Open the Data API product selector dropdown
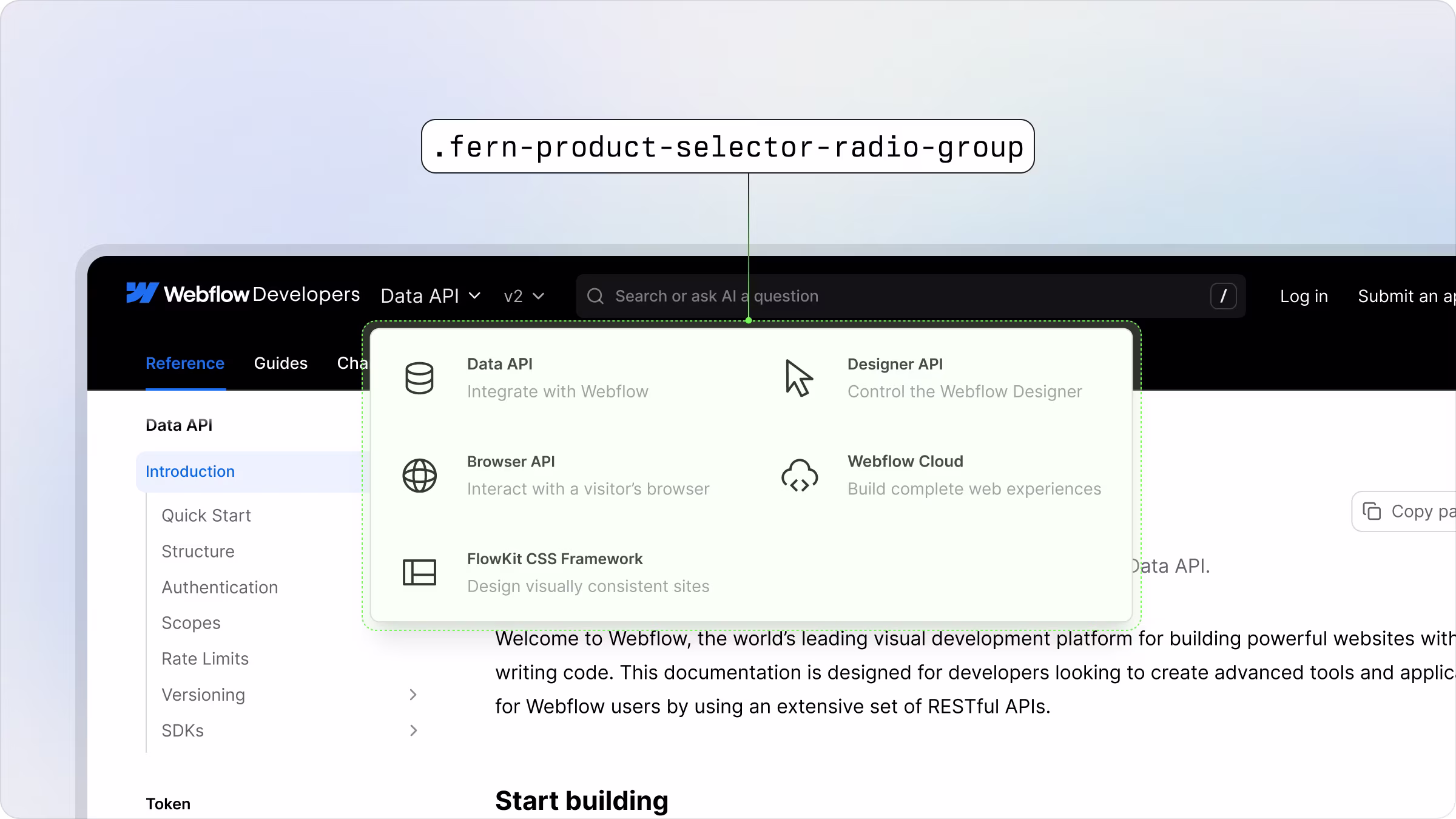 tap(431, 295)
